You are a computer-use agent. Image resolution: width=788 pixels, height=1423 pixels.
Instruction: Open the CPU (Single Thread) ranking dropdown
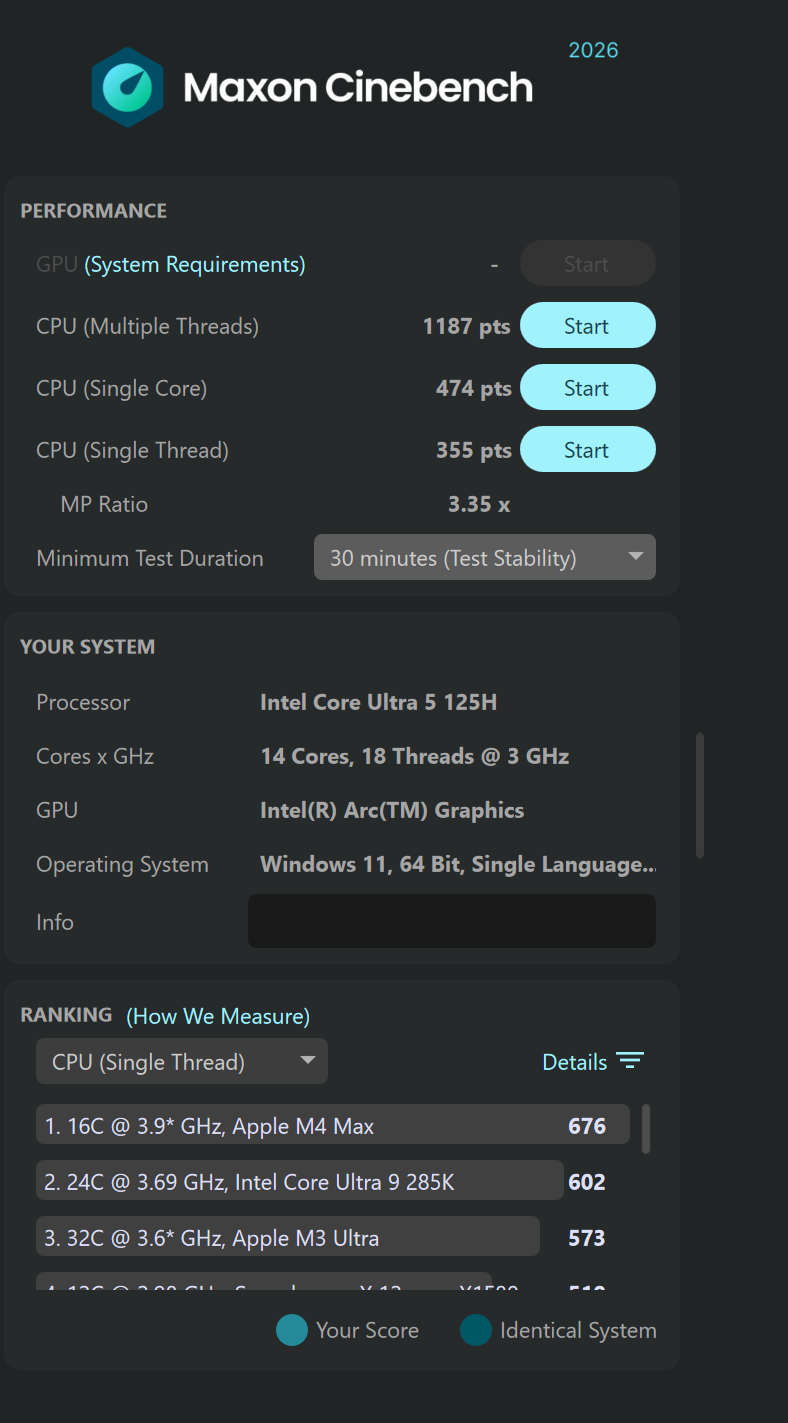tap(182, 1062)
